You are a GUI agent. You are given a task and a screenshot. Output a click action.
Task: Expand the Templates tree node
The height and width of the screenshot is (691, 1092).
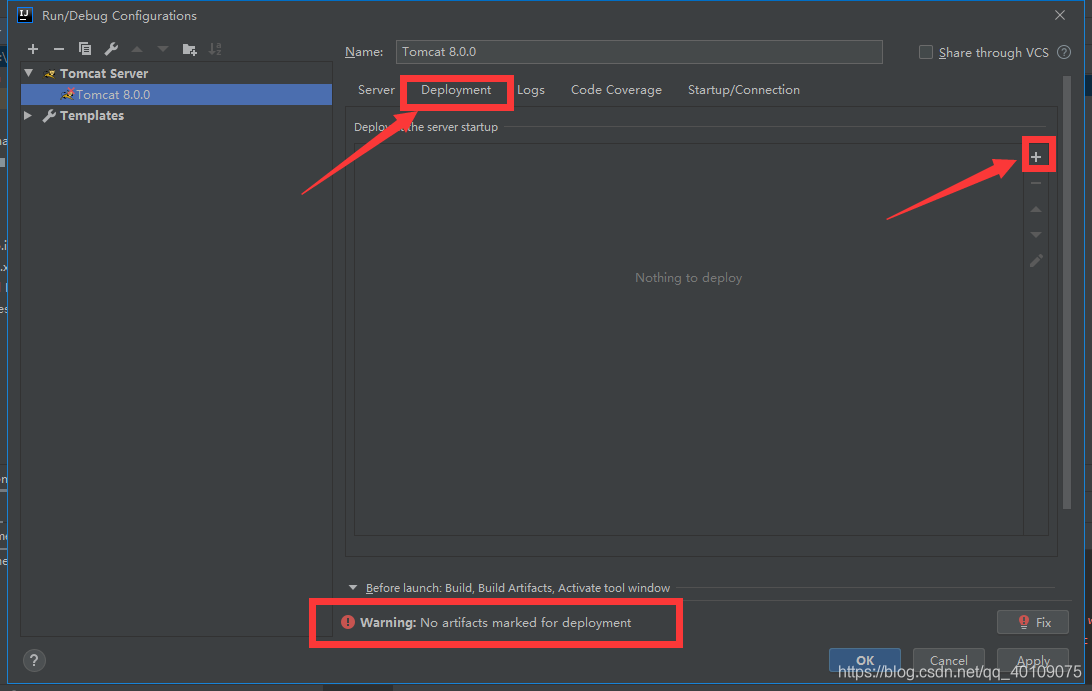(28, 116)
